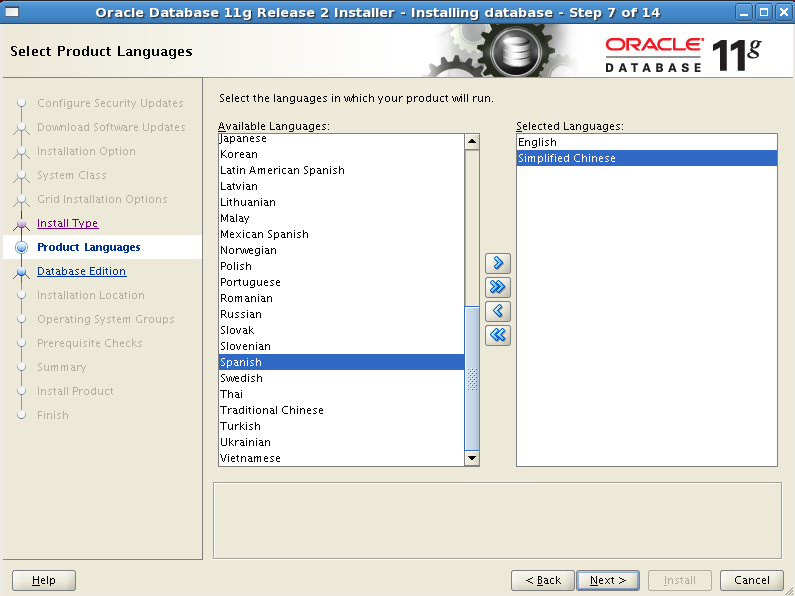Viewport: 795px width, 596px height.
Task: Add all languages with double right arrow
Action: (497, 287)
